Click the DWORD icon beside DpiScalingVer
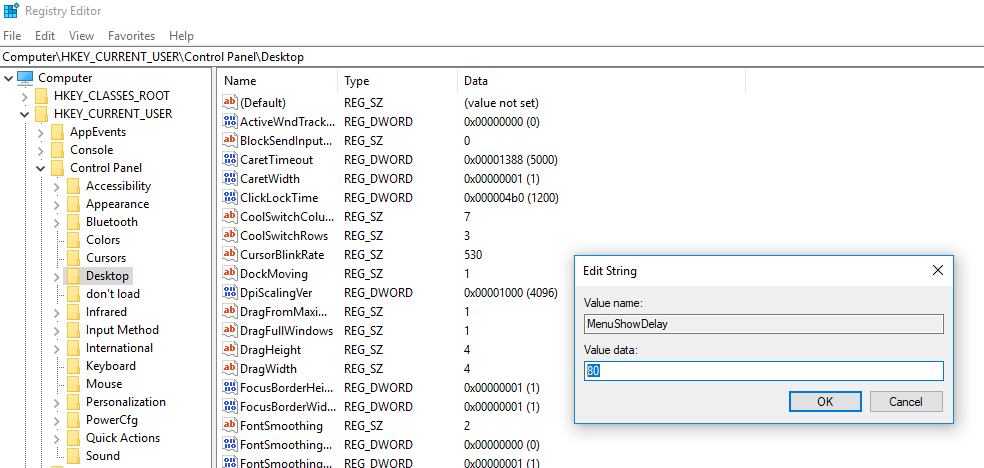The image size is (984, 468). (x=230, y=293)
